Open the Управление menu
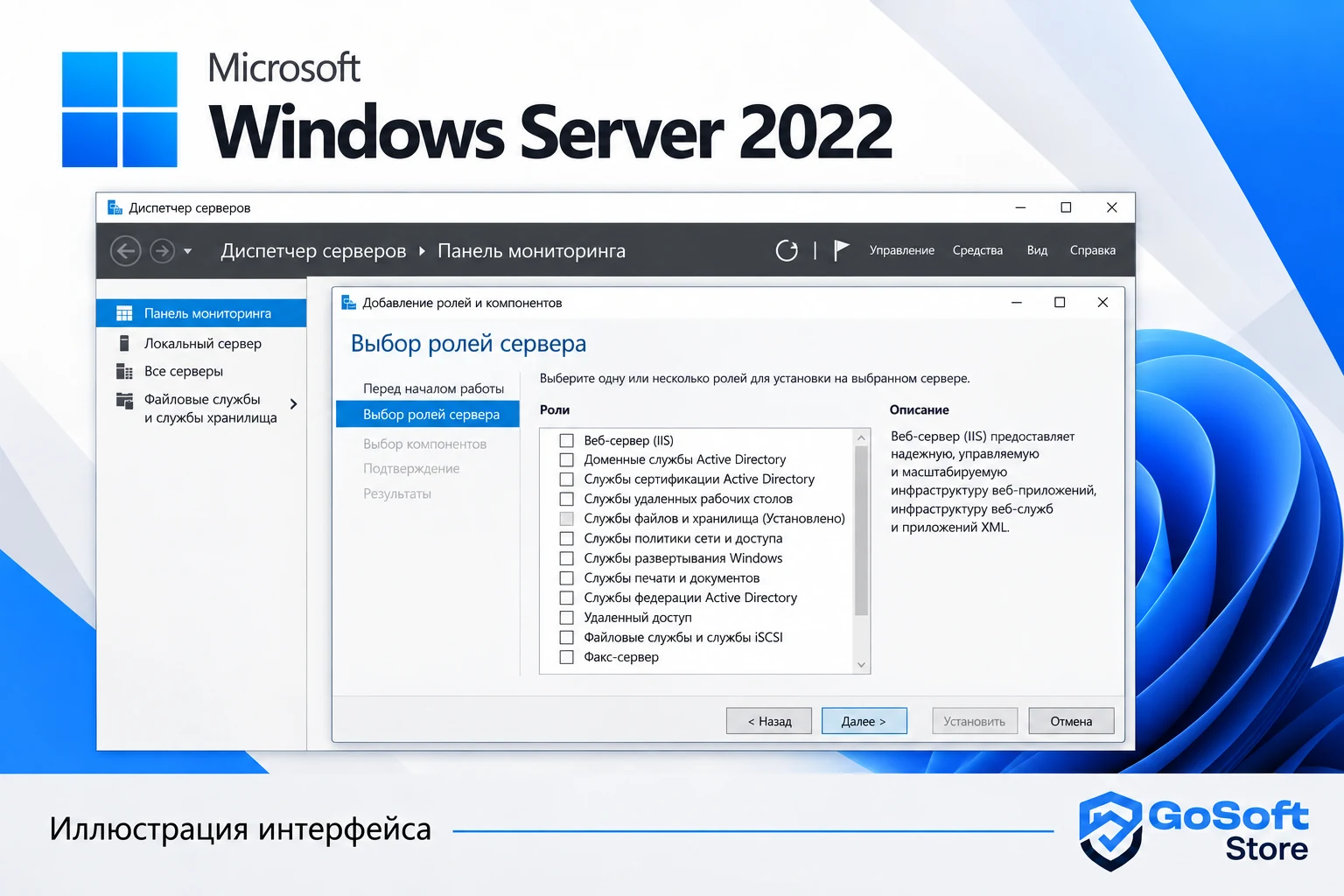This screenshot has width=1344, height=896. (x=901, y=250)
